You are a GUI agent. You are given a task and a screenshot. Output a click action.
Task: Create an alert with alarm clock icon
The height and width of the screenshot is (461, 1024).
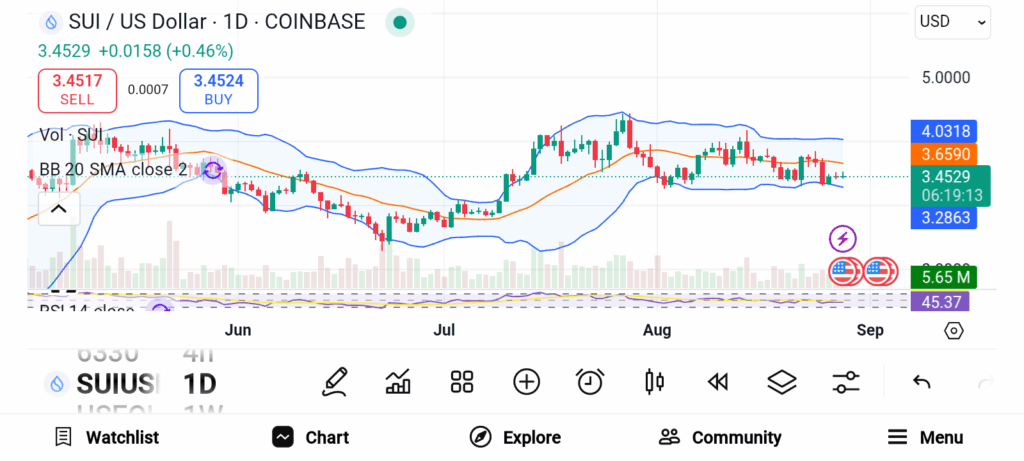tap(590, 381)
